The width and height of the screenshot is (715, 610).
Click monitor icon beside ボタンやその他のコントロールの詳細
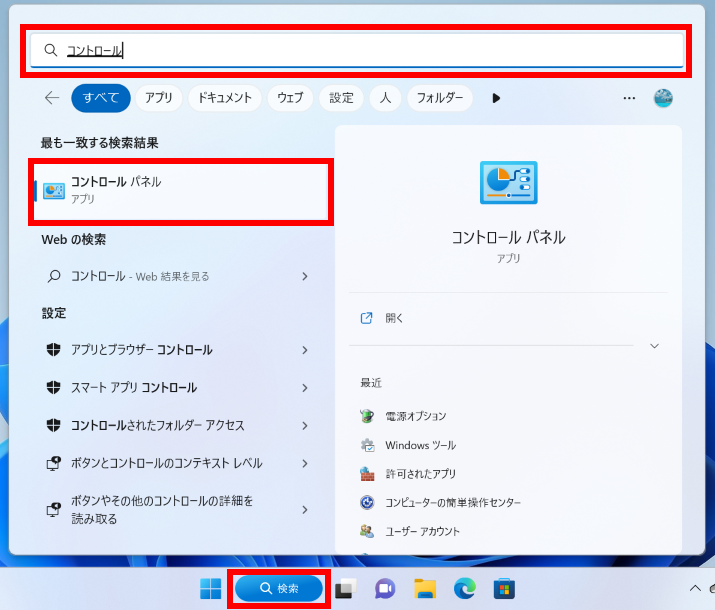54,510
